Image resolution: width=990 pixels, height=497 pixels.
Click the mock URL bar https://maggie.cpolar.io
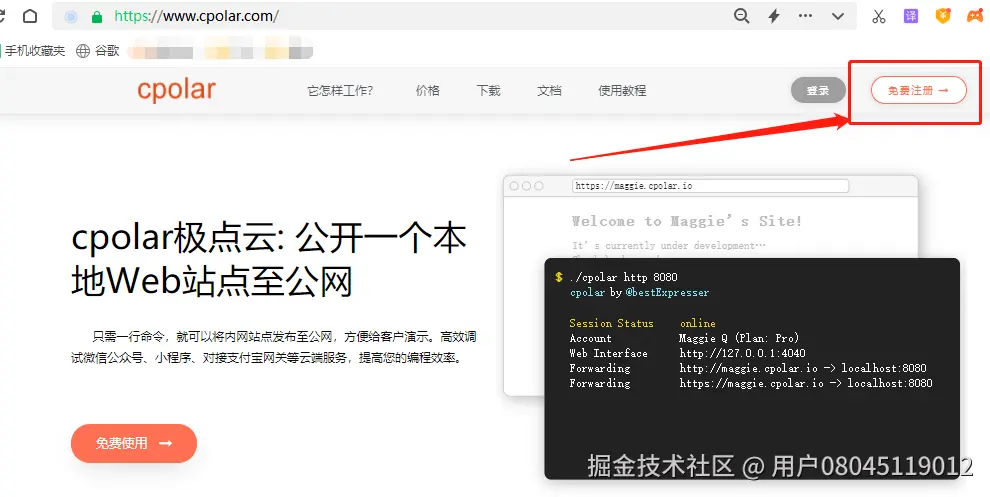710,186
